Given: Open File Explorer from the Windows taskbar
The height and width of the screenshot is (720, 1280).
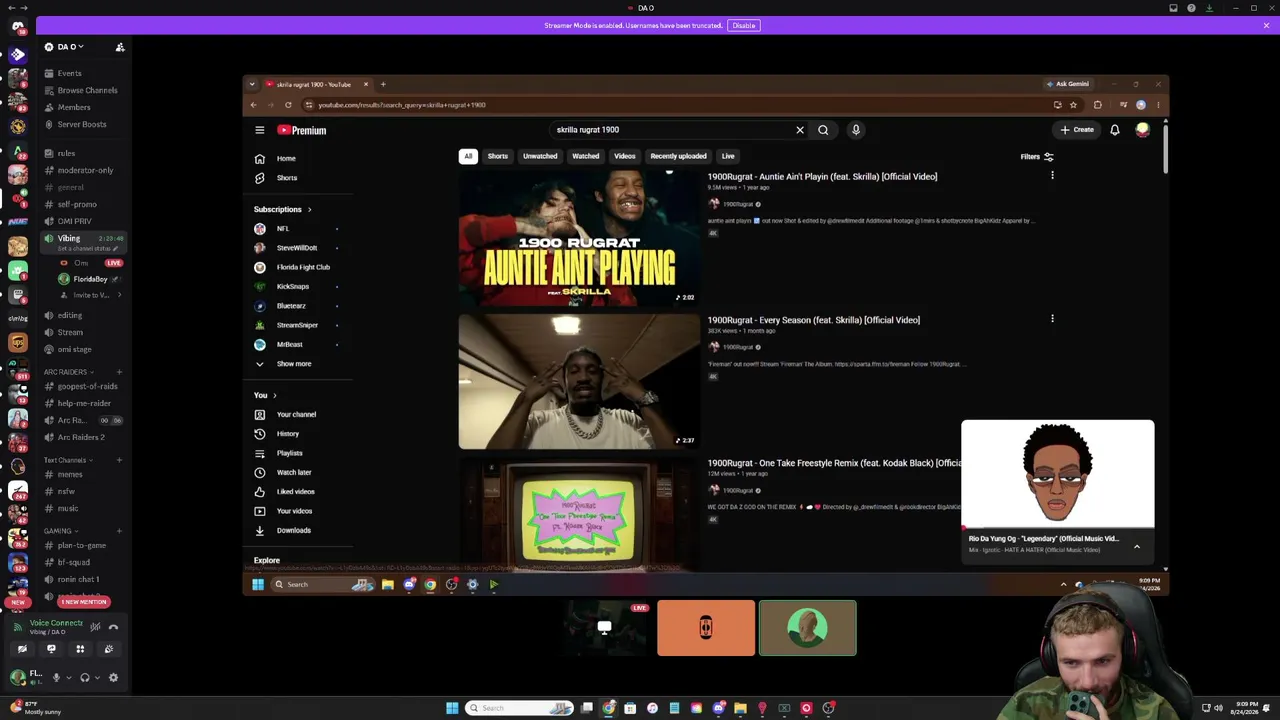Looking at the screenshot, I should pyautogui.click(x=740, y=708).
